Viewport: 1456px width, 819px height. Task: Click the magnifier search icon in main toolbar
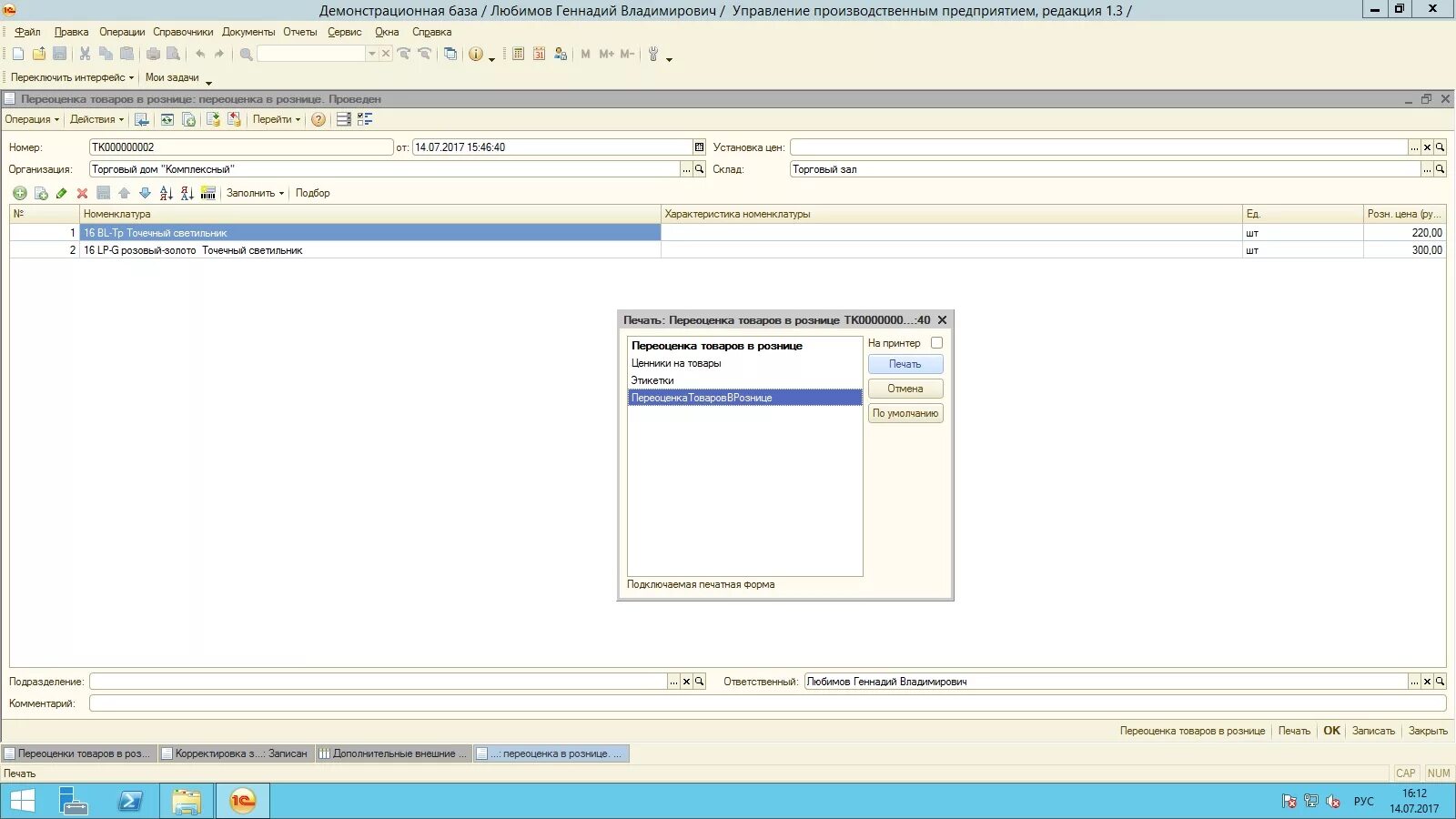[246, 55]
